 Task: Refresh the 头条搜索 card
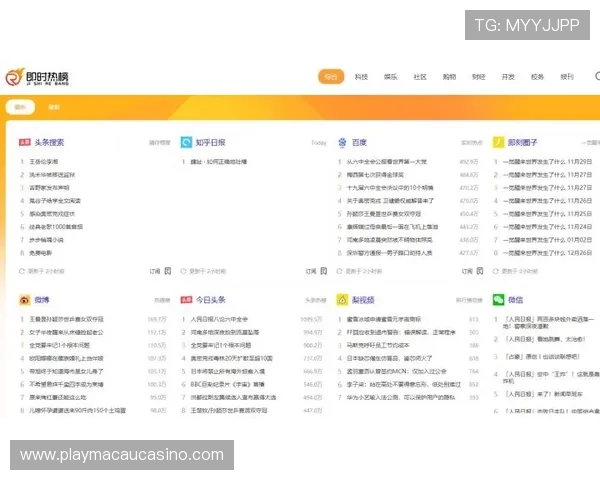[x=22, y=271]
